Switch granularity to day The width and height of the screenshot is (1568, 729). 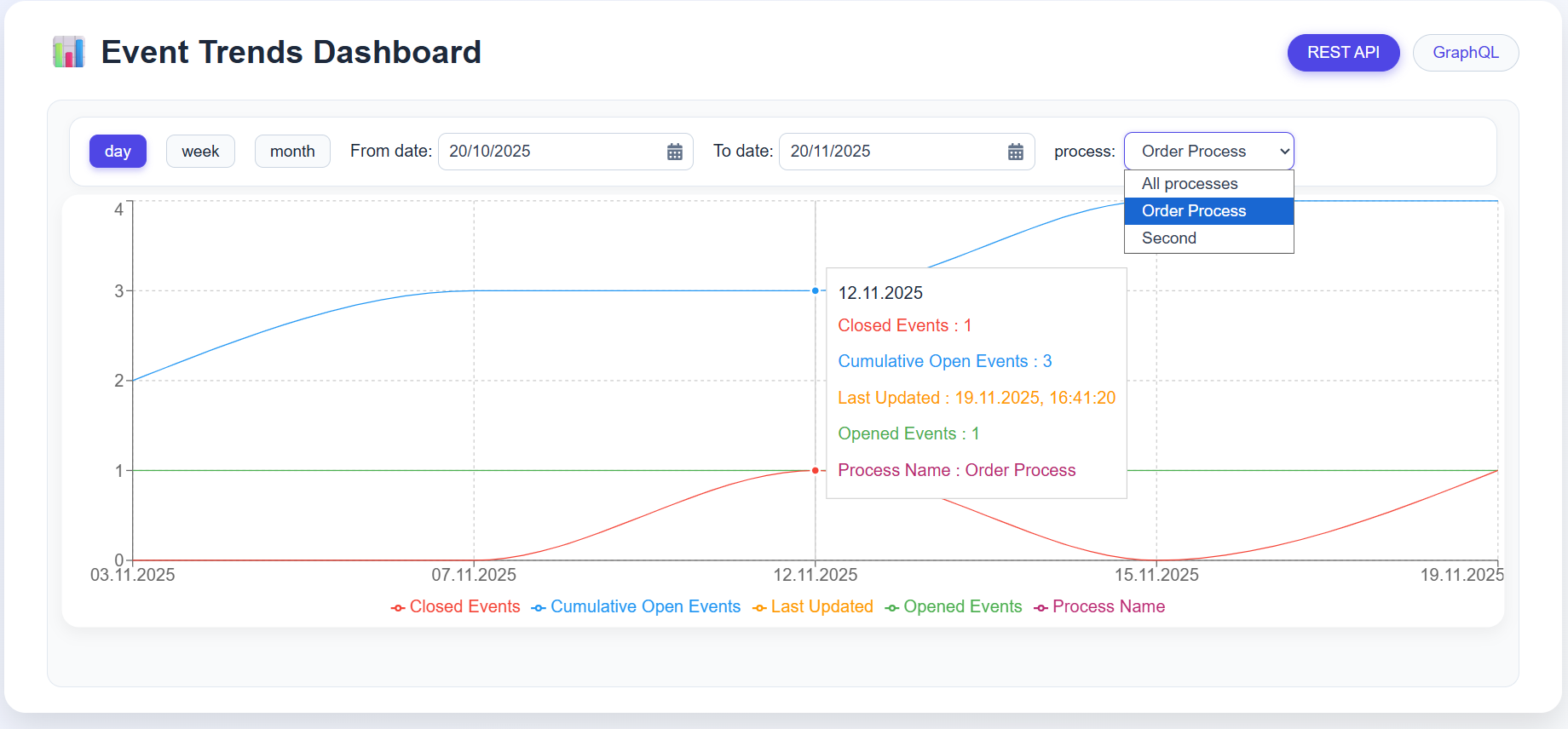click(x=118, y=152)
